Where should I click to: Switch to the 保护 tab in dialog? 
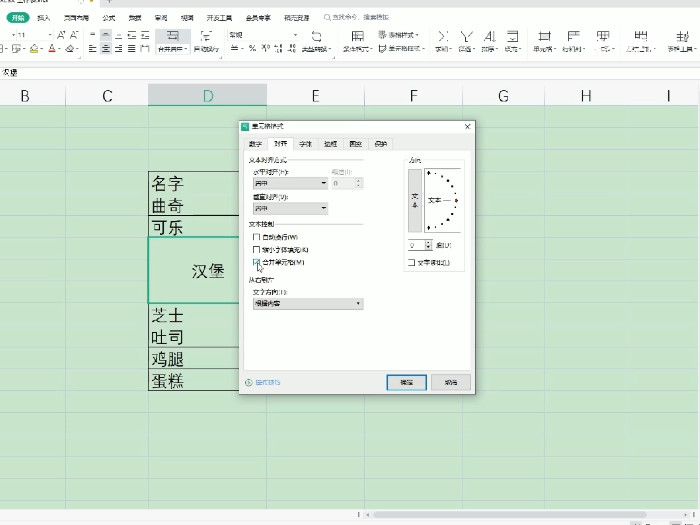[380, 144]
